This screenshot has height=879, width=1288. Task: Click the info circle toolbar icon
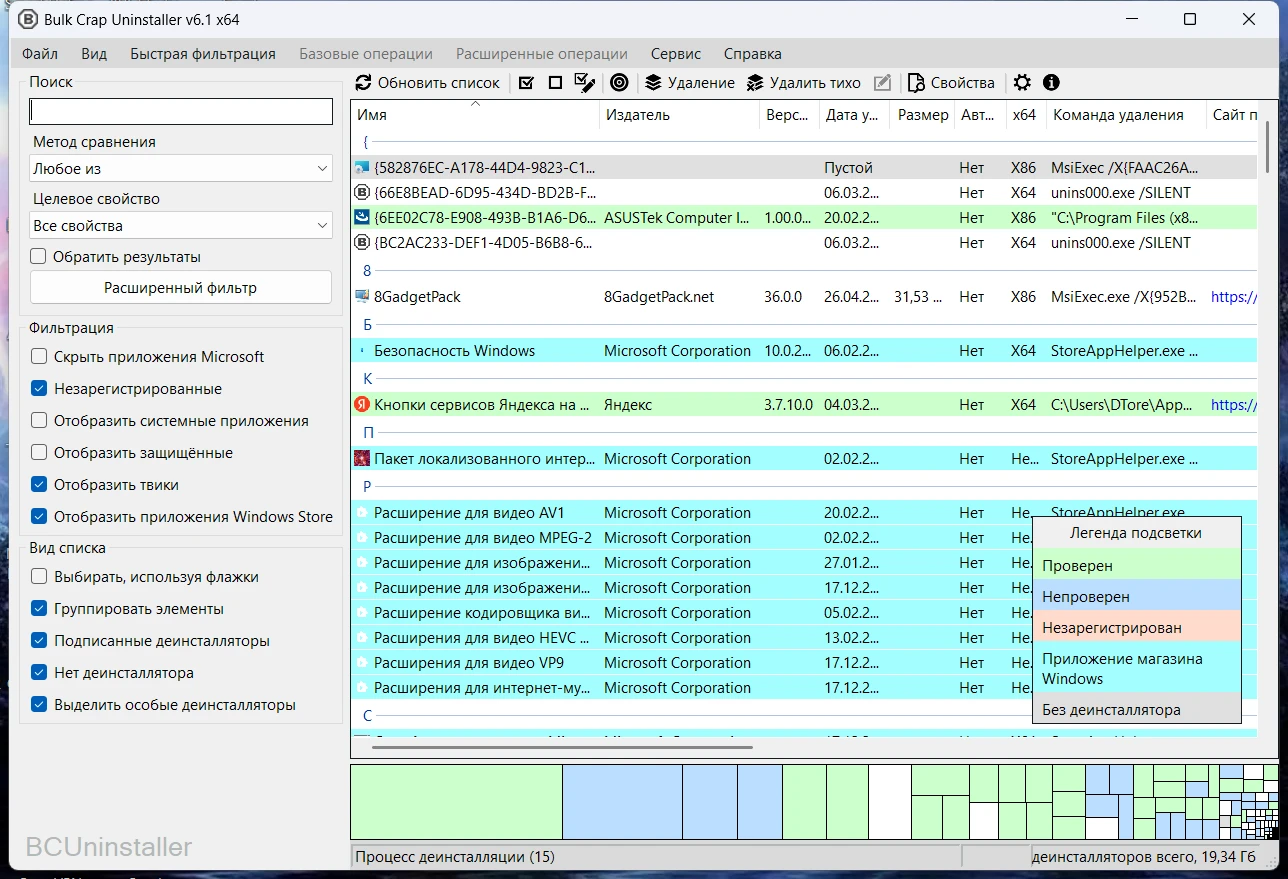(1051, 83)
